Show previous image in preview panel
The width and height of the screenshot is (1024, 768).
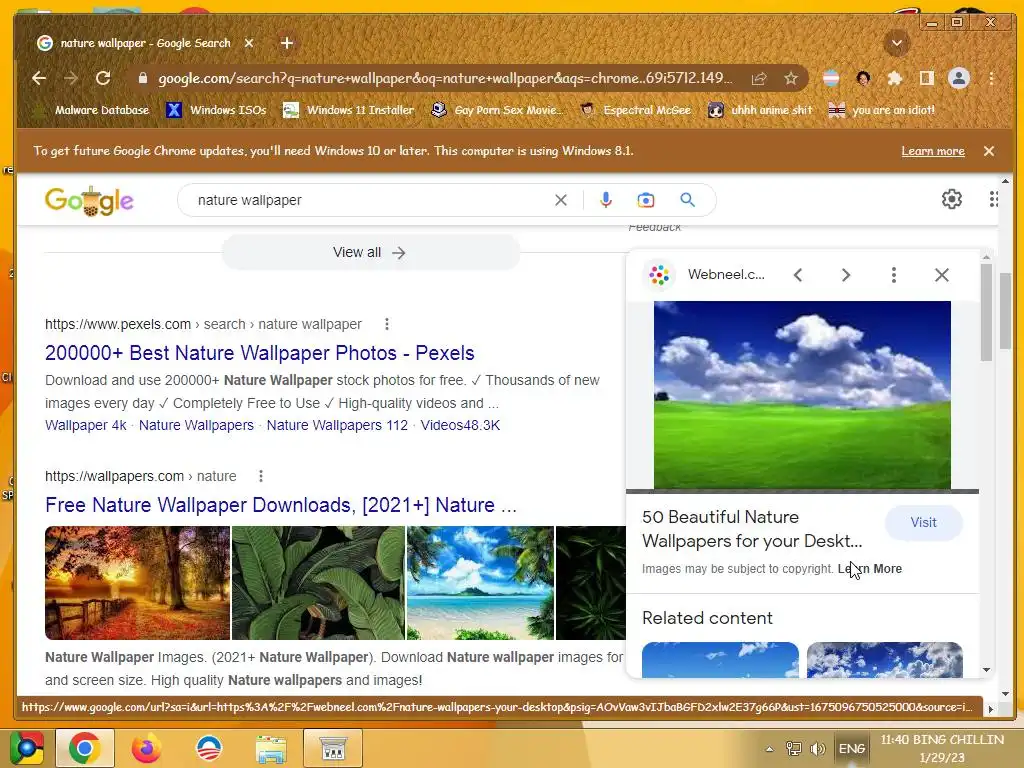[798, 275]
